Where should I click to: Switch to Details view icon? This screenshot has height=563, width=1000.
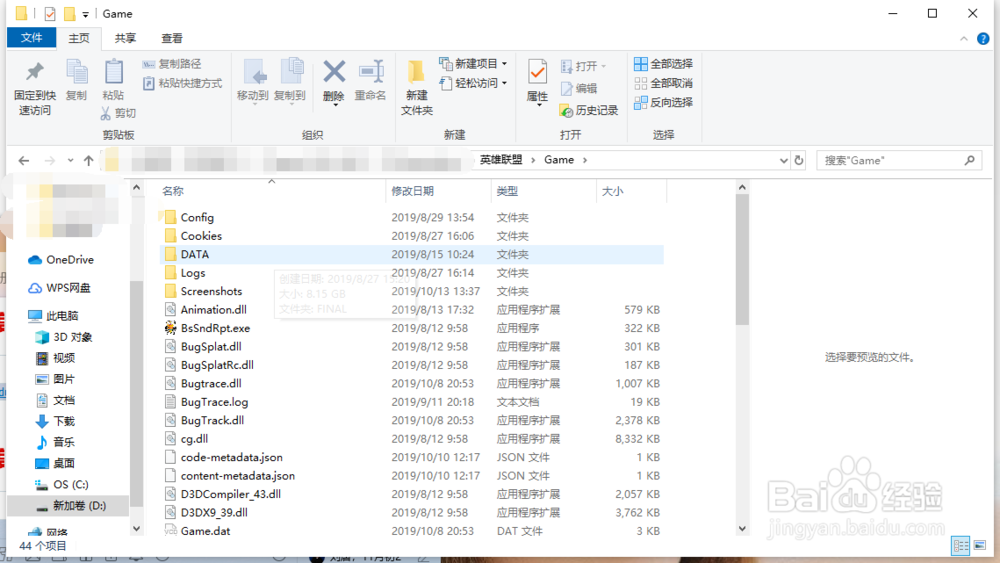point(960,545)
